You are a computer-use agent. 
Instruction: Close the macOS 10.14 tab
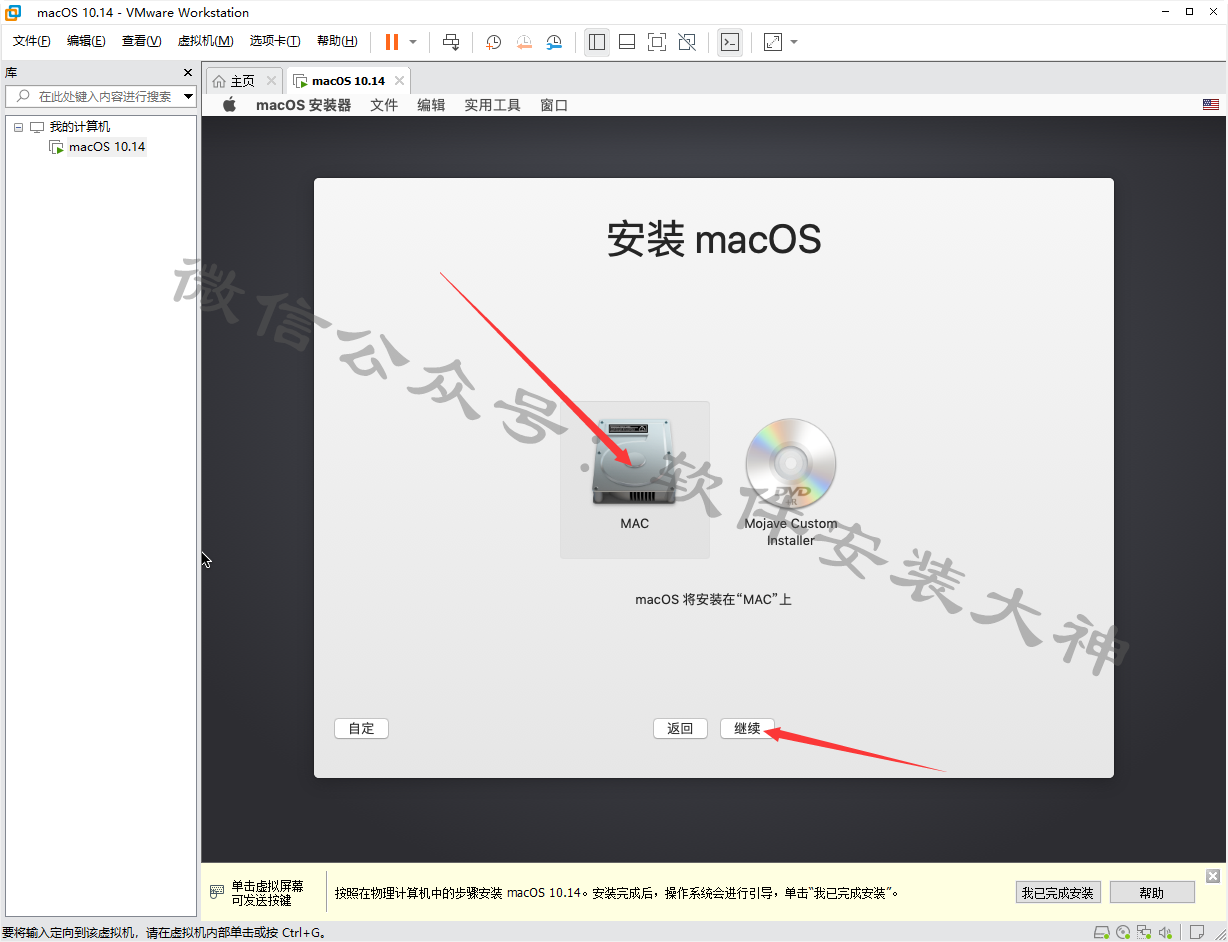[x=399, y=81]
